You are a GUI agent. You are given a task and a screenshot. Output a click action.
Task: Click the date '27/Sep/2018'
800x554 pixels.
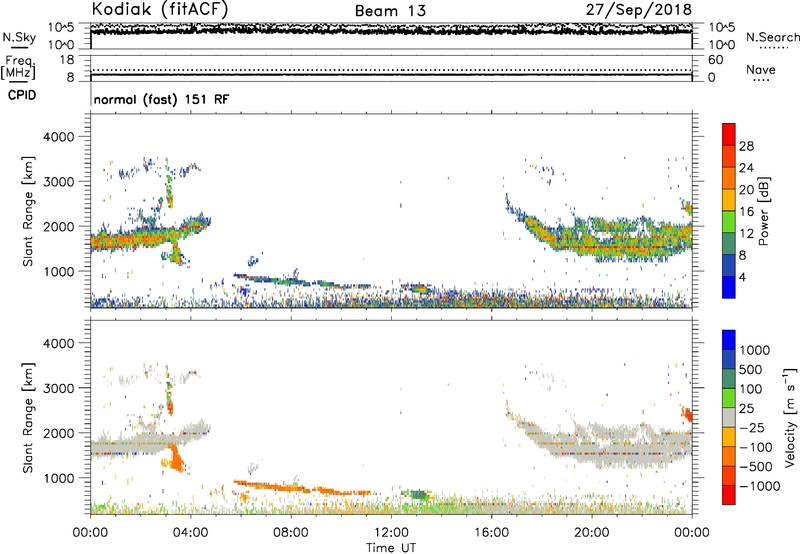pos(639,9)
